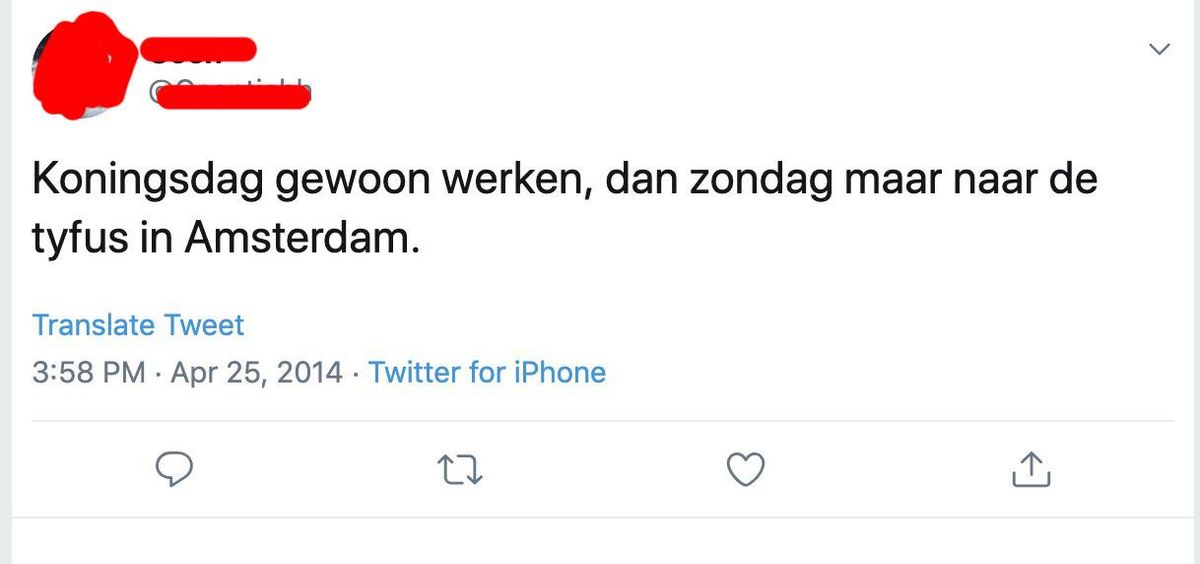Viewport: 1200px width, 564px height.
Task: Click the 3:58 PM timestamp
Action: [x=90, y=373]
